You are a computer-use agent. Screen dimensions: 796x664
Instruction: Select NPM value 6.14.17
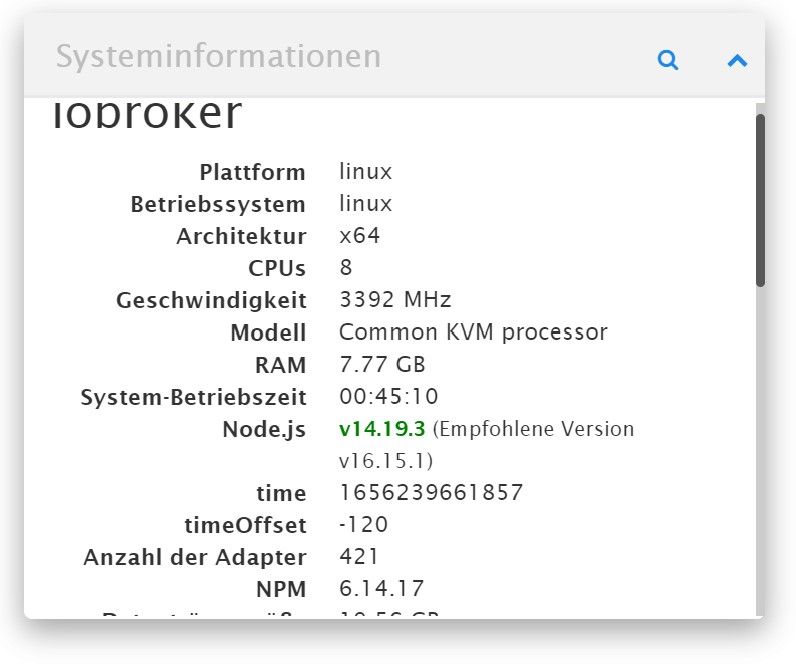[381, 589]
